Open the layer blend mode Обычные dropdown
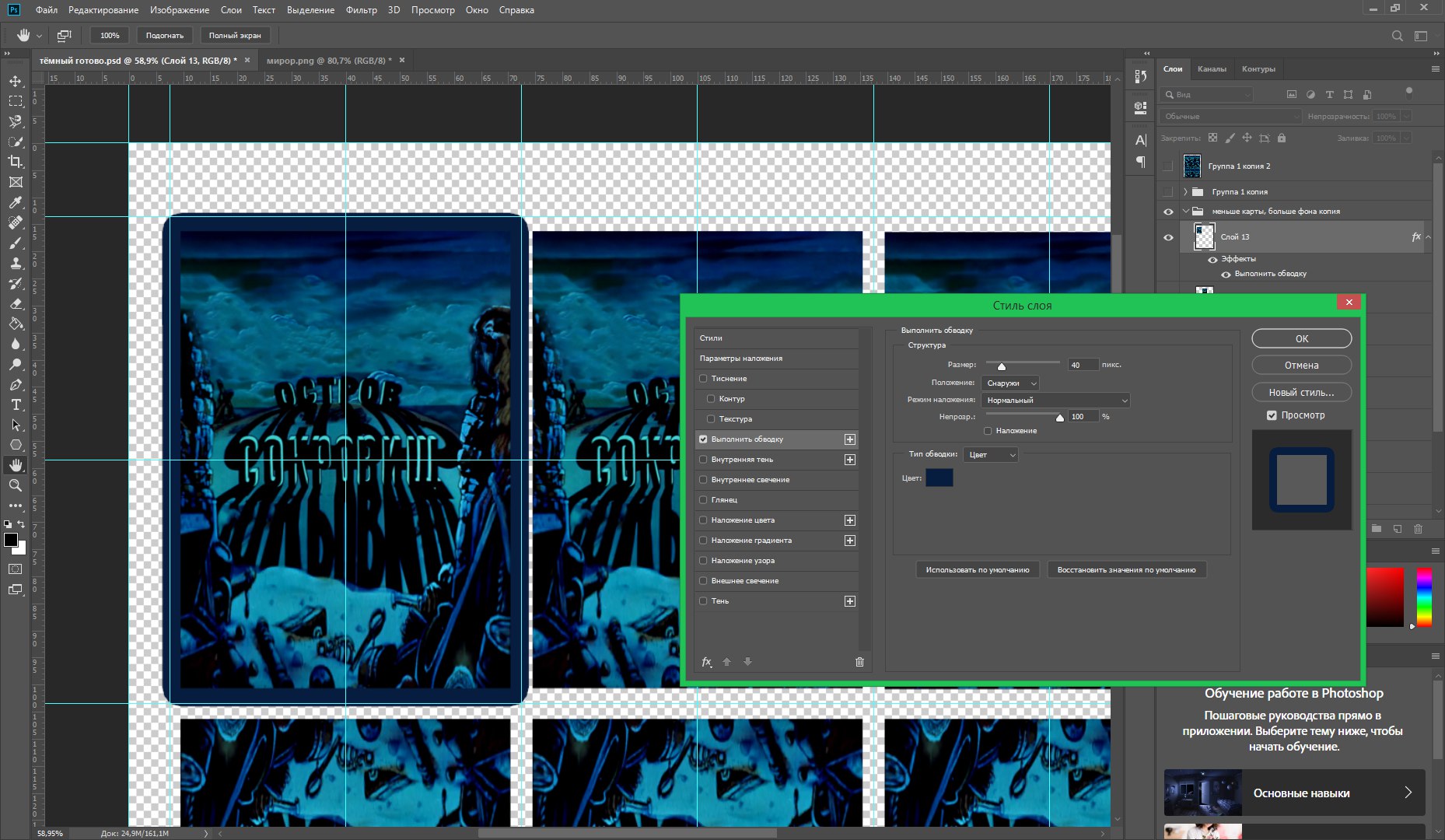The height and width of the screenshot is (840, 1445). [1230, 117]
